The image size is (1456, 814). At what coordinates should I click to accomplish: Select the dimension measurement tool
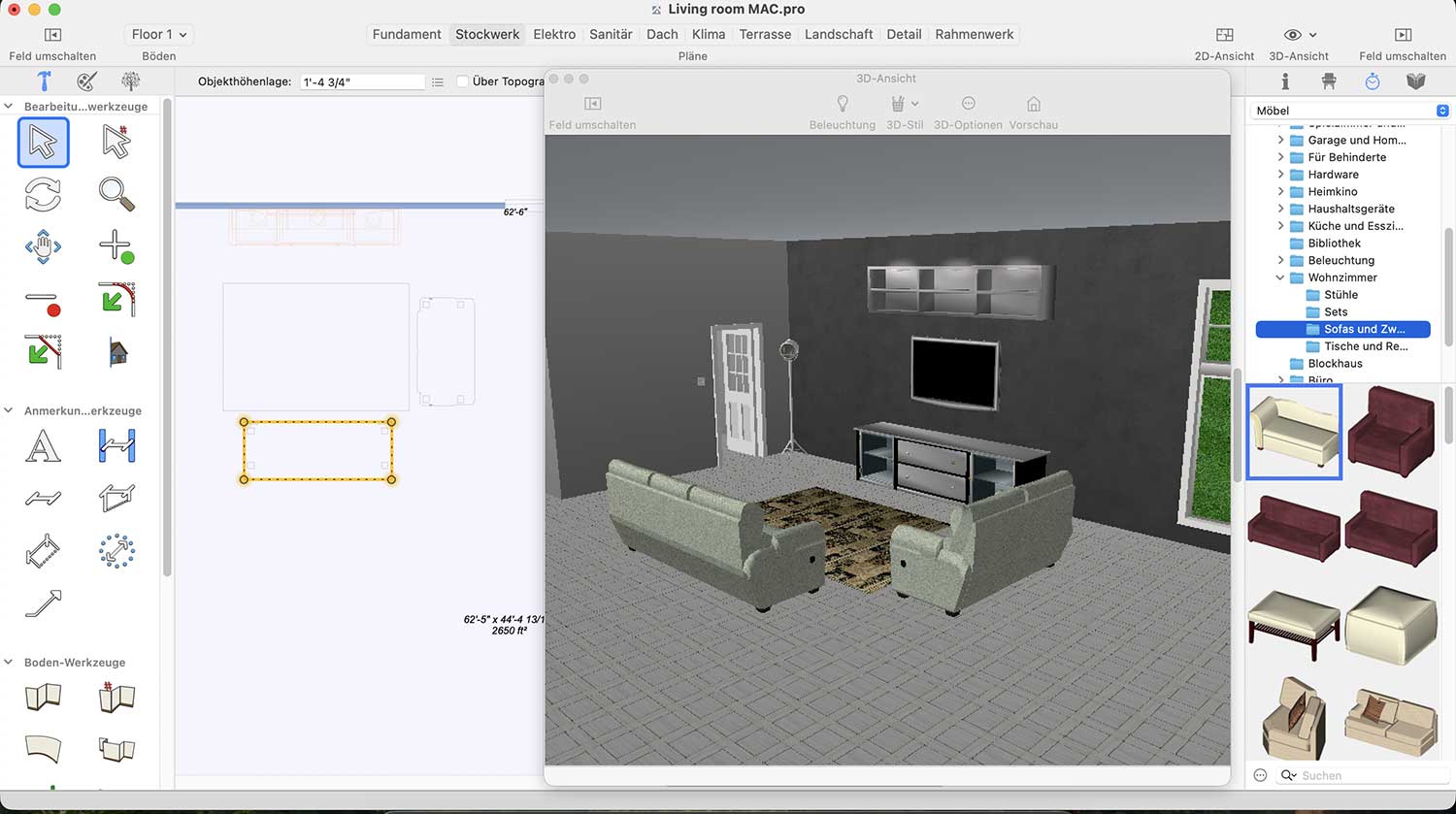[x=116, y=446]
